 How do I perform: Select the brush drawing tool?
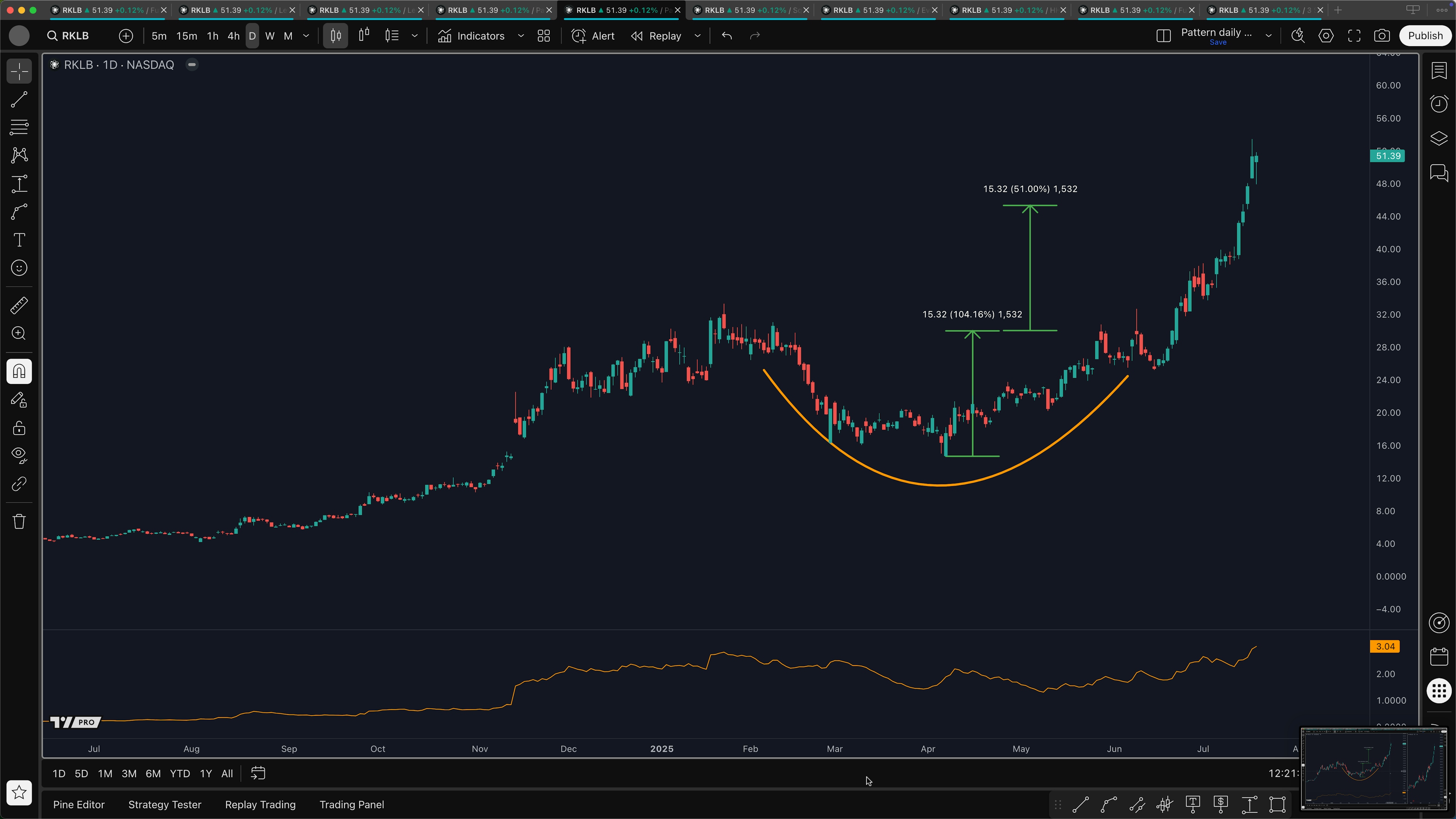click(x=19, y=212)
